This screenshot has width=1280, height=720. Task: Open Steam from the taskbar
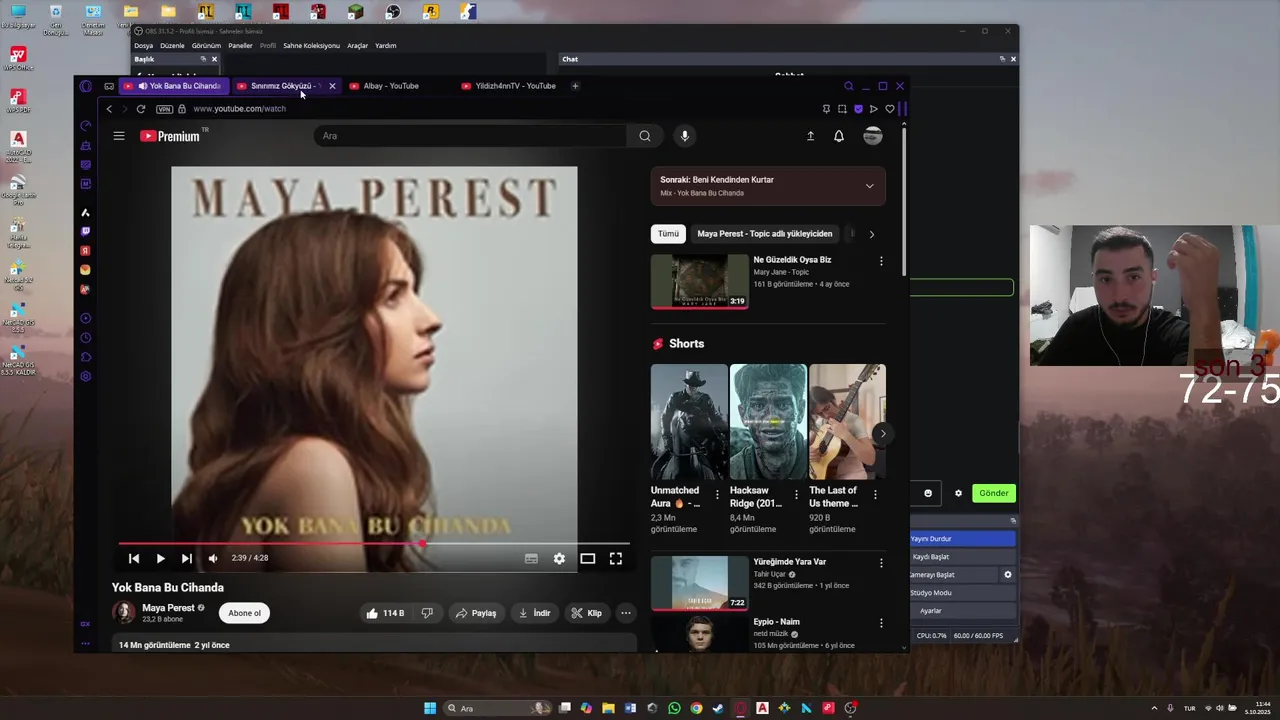pos(718,708)
